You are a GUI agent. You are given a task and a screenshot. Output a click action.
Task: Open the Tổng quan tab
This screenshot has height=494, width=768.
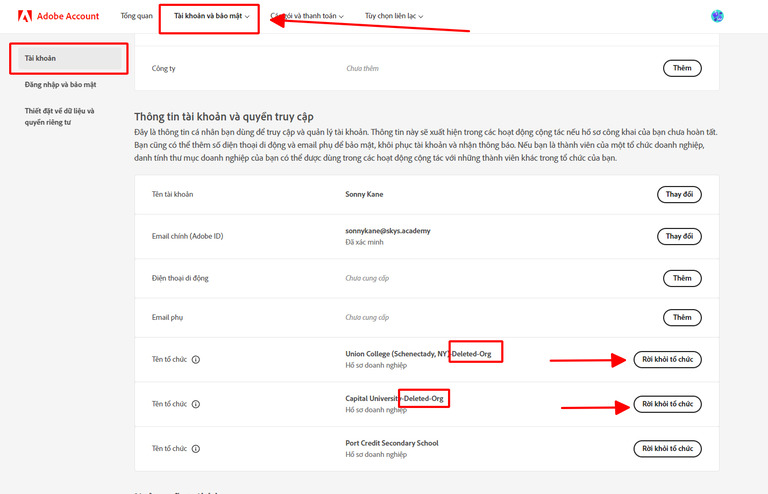point(137,16)
